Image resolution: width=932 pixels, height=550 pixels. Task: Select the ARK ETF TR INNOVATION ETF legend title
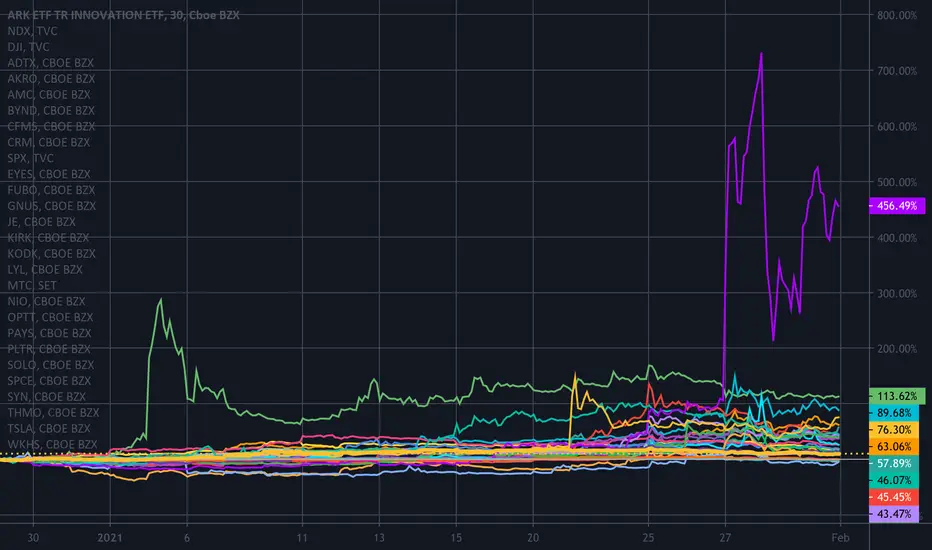click(x=123, y=15)
